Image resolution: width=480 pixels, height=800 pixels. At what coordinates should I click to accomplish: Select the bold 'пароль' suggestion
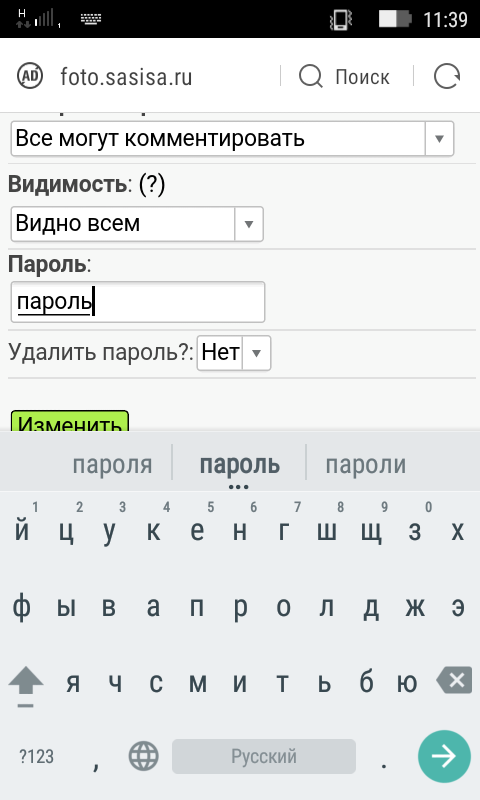click(x=239, y=464)
